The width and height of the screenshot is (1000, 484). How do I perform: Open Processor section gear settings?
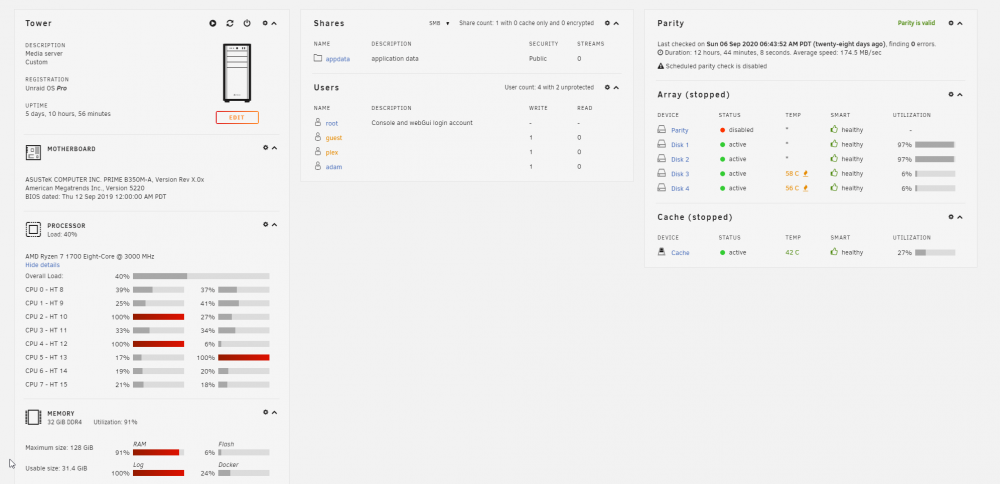pyautogui.click(x=265, y=224)
